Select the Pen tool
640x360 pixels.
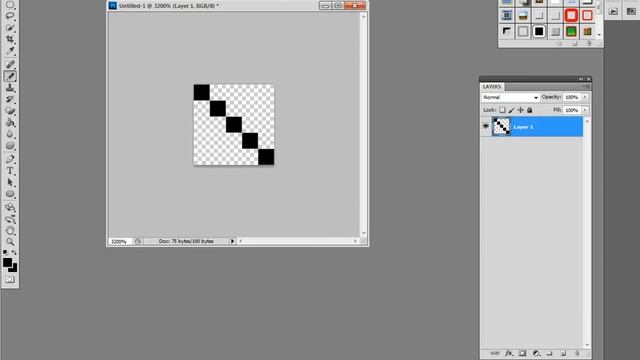pyautogui.click(x=10, y=159)
